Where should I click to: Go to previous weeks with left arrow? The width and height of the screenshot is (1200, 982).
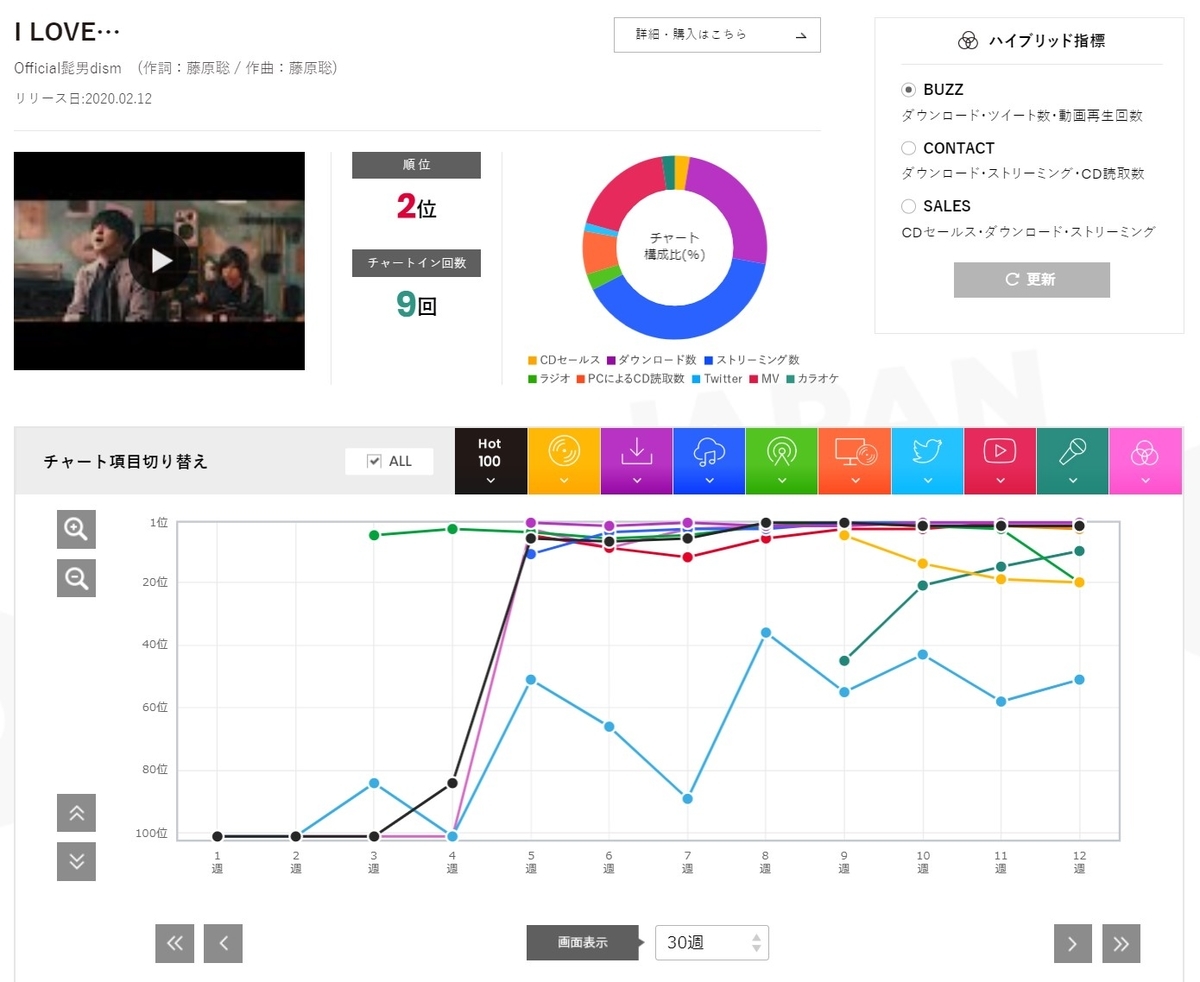223,943
